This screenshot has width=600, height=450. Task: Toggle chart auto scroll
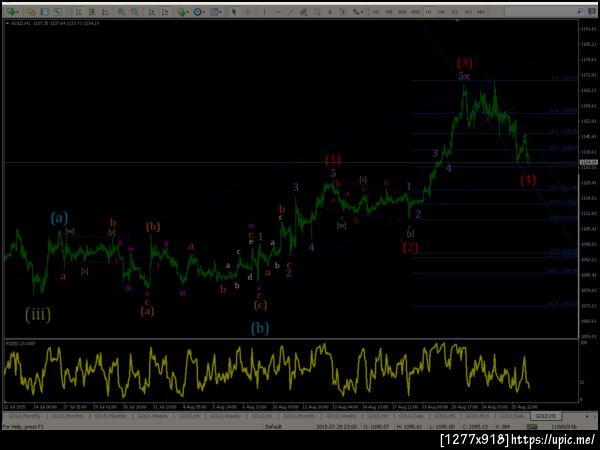(152, 12)
